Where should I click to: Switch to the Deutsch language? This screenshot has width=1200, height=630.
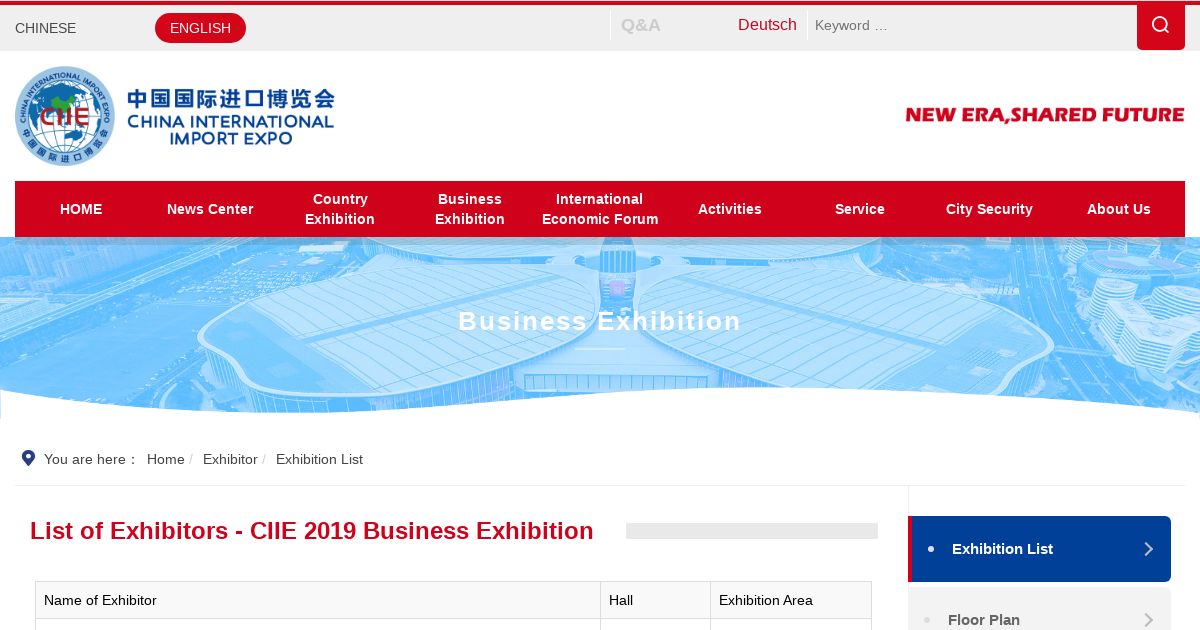[x=767, y=25]
